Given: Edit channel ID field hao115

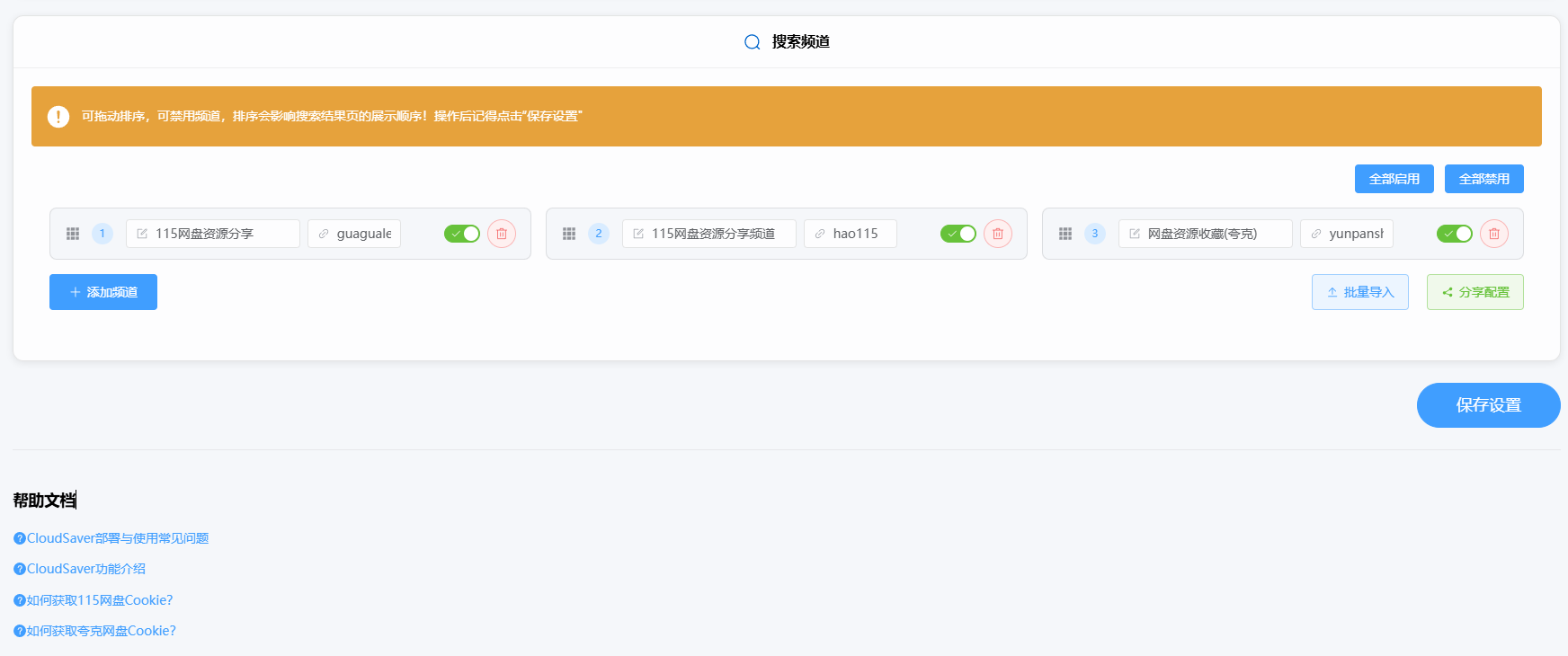Looking at the screenshot, I should (851, 234).
